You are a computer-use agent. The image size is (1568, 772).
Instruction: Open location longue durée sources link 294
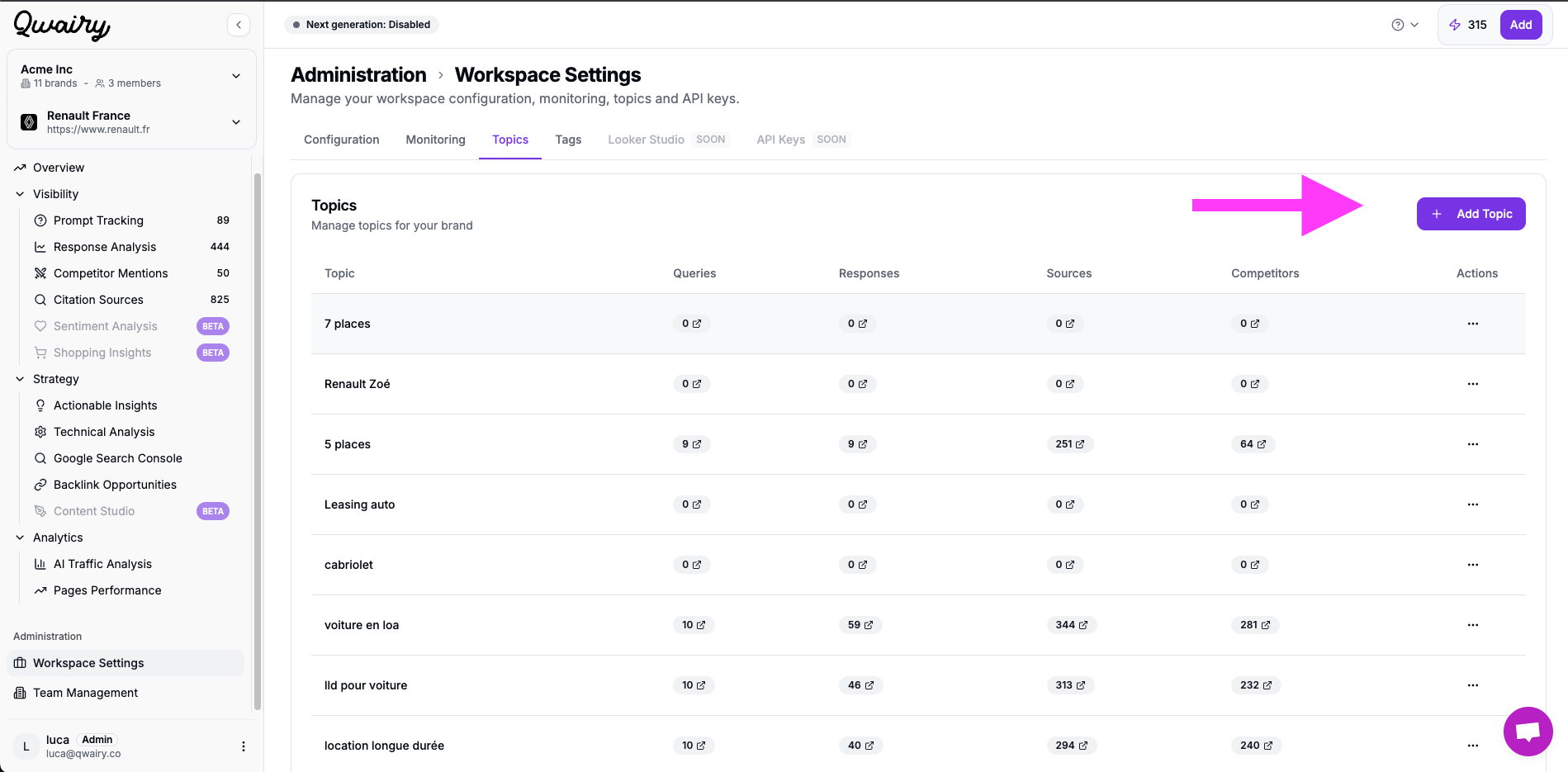coord(1071,746)
